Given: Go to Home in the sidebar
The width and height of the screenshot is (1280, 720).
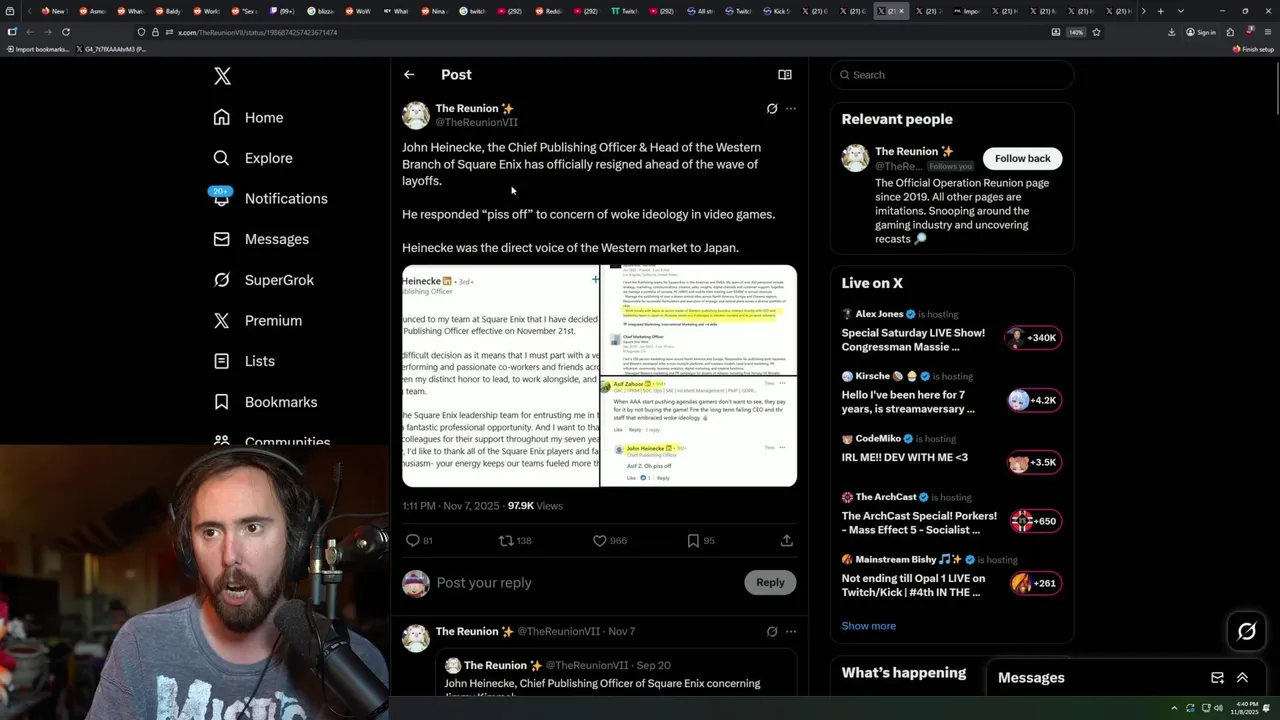Looking at the screenshot, I should click(x=249, y=118).
